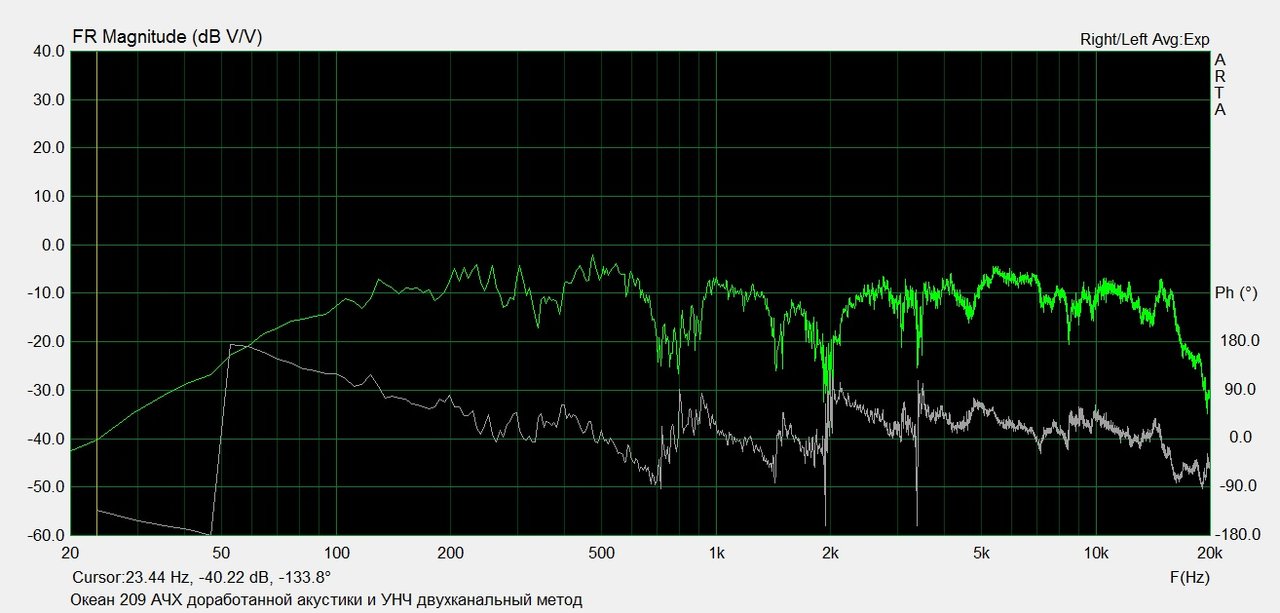Click the "F(Hz)" frequency axis label

click(x=1190, y=577)
